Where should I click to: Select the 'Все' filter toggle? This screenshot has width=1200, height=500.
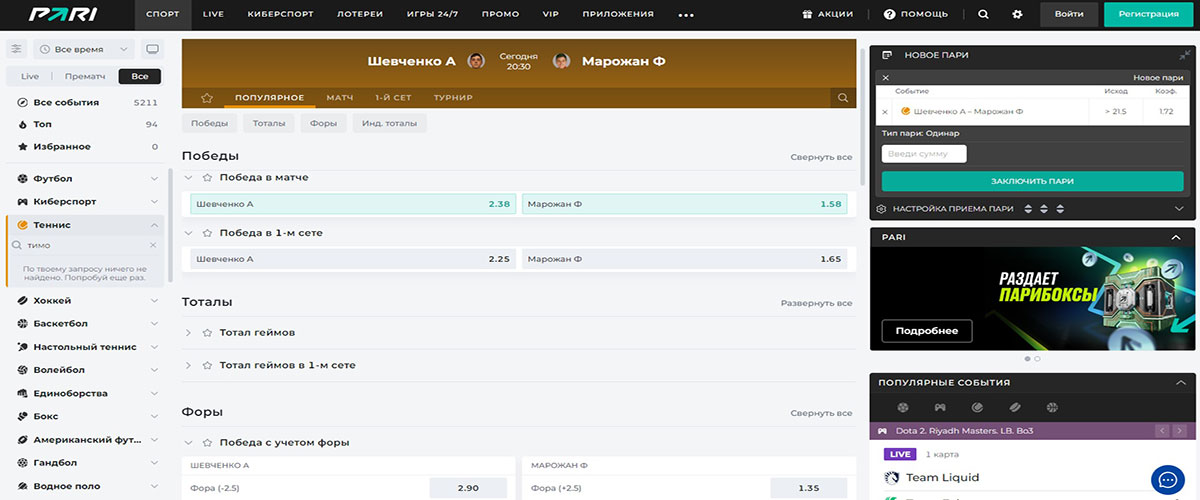click(x=140, y=76)
